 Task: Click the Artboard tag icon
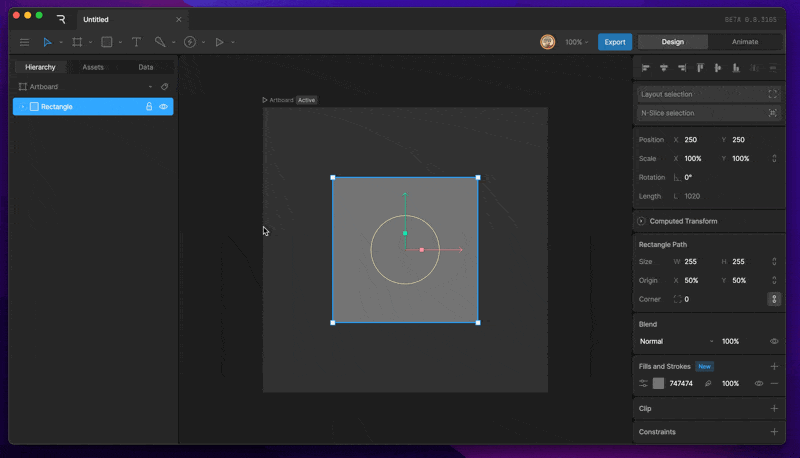(164, 87)
